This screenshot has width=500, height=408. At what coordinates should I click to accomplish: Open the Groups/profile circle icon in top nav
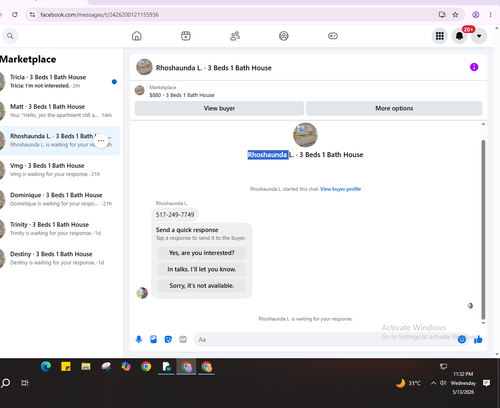click(284, 36)
